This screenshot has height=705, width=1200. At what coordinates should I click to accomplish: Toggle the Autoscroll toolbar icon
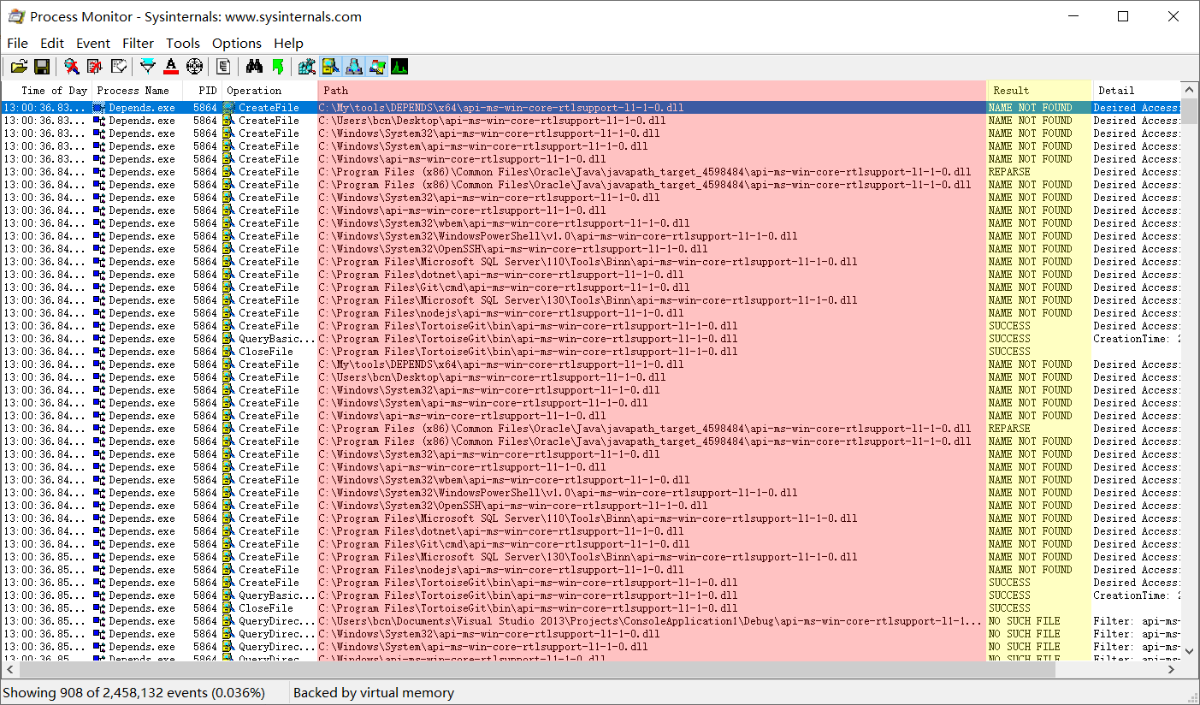(x=95, y=67)
